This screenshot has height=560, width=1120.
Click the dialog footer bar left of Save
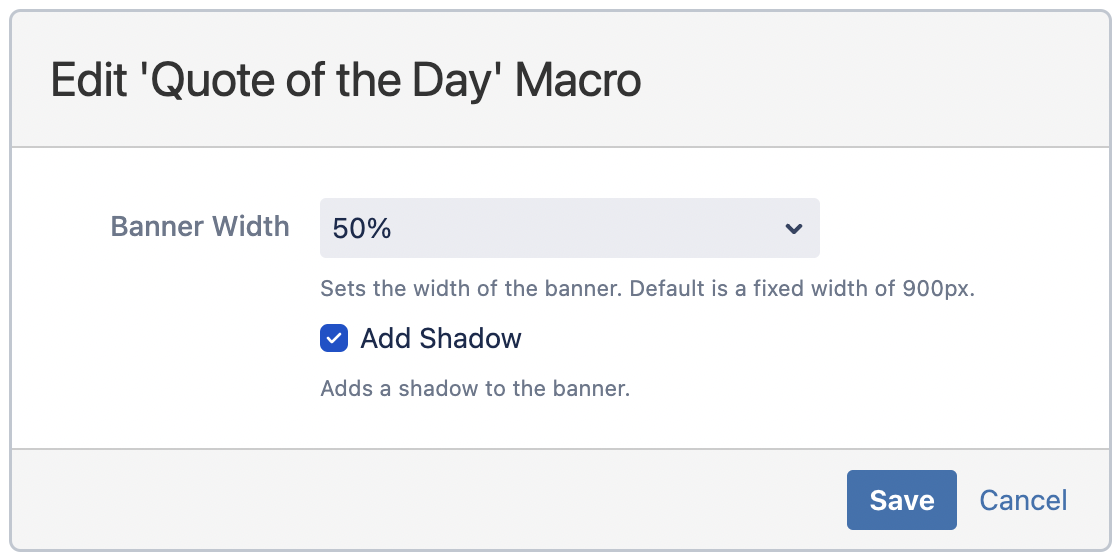420,500
